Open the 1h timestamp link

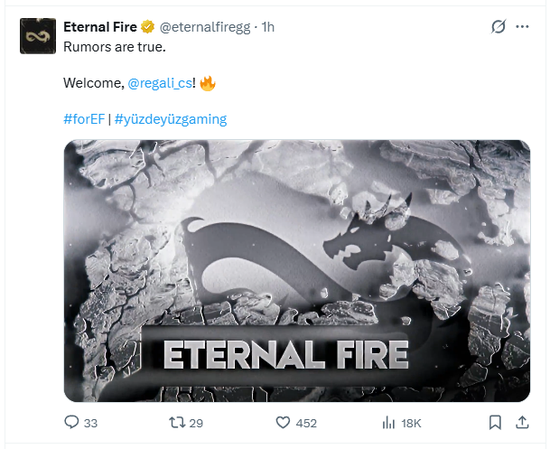(x=268, y=27)
